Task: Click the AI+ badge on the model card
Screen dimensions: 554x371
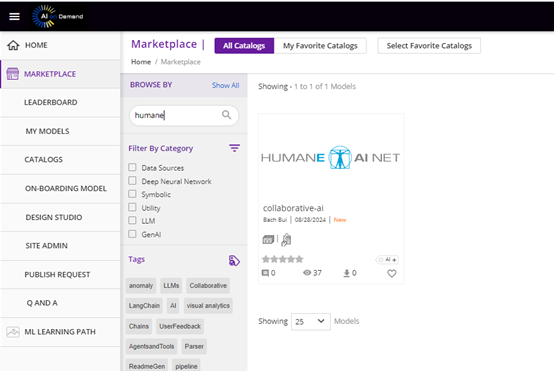Action: coord(387,260)
